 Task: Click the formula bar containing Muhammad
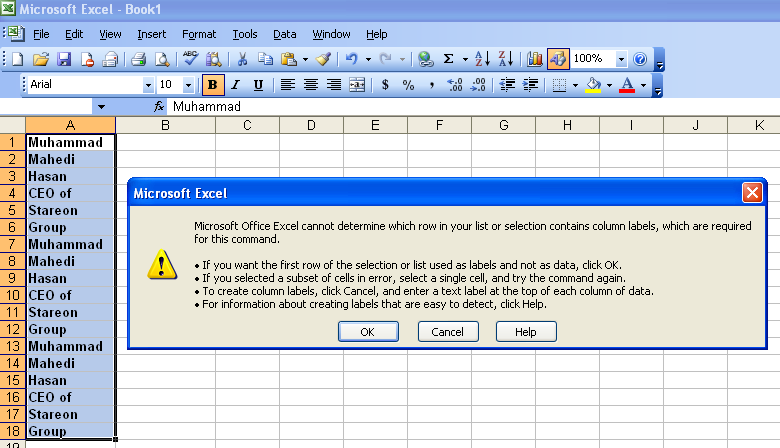tap(473, 106)
